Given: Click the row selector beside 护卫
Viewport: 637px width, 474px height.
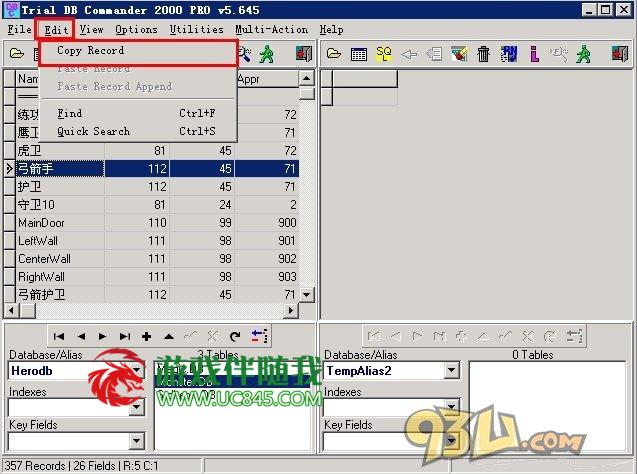Looking at the screenshot, I should [x=9, y=186].
